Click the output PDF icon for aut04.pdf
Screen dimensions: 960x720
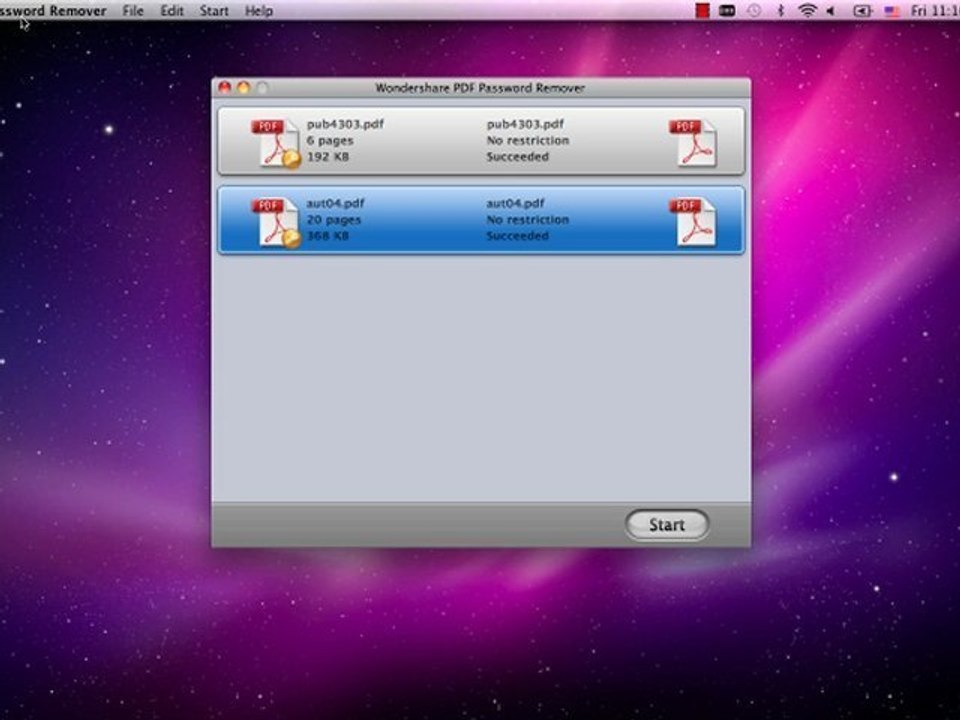[693, 222]
